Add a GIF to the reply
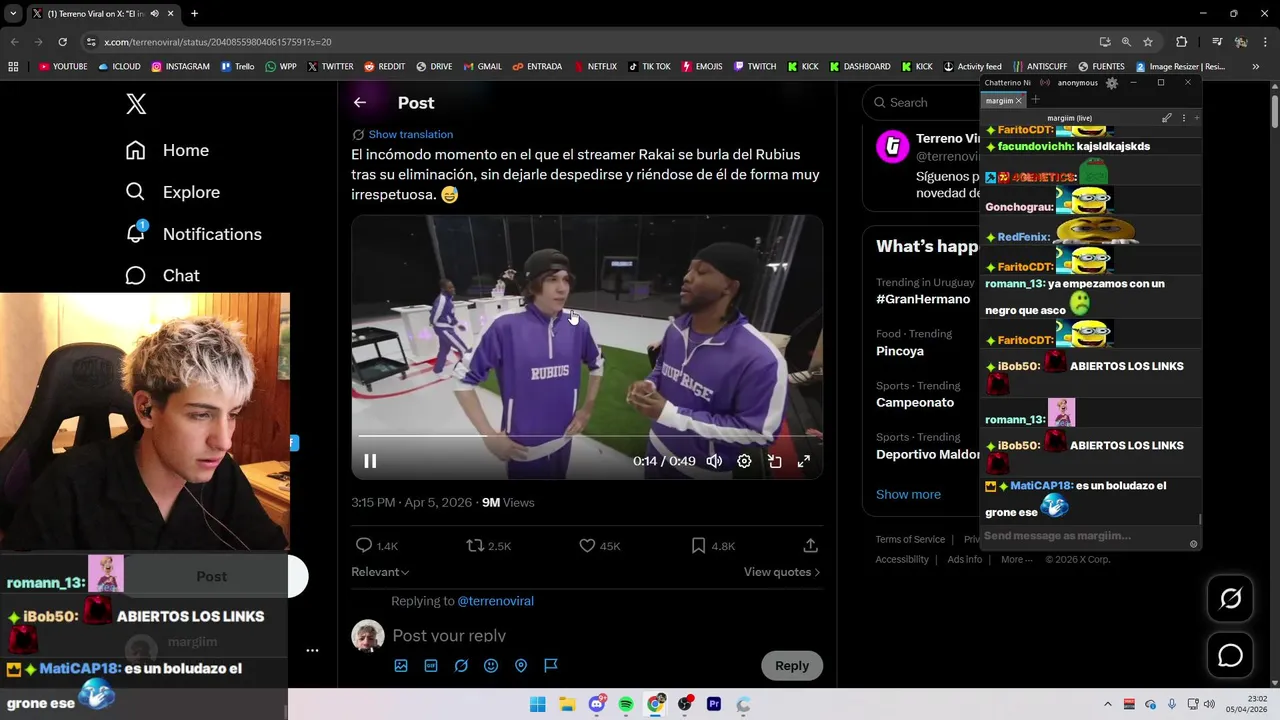 (431, 665)
